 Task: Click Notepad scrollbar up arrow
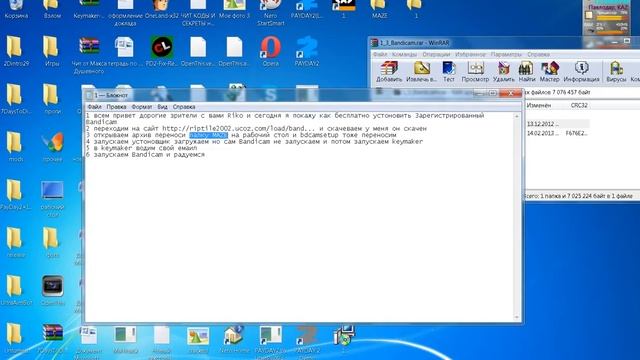(x=517, y=117)
